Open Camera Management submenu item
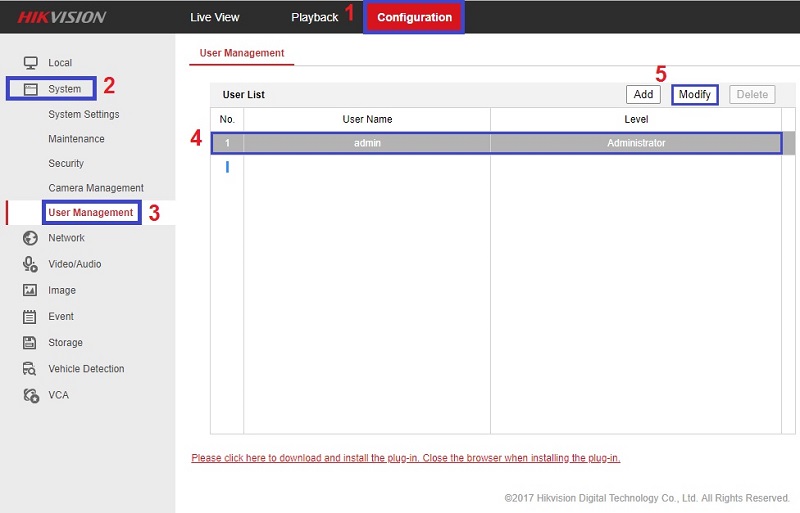Viewport: 800px width, 513px height. (96, 188)
